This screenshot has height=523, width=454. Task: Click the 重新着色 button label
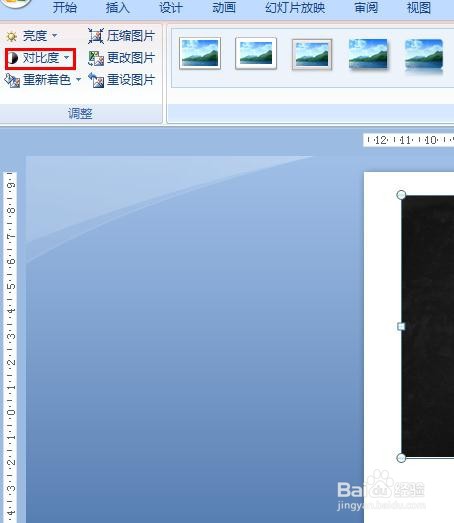(x=47, y=80)
